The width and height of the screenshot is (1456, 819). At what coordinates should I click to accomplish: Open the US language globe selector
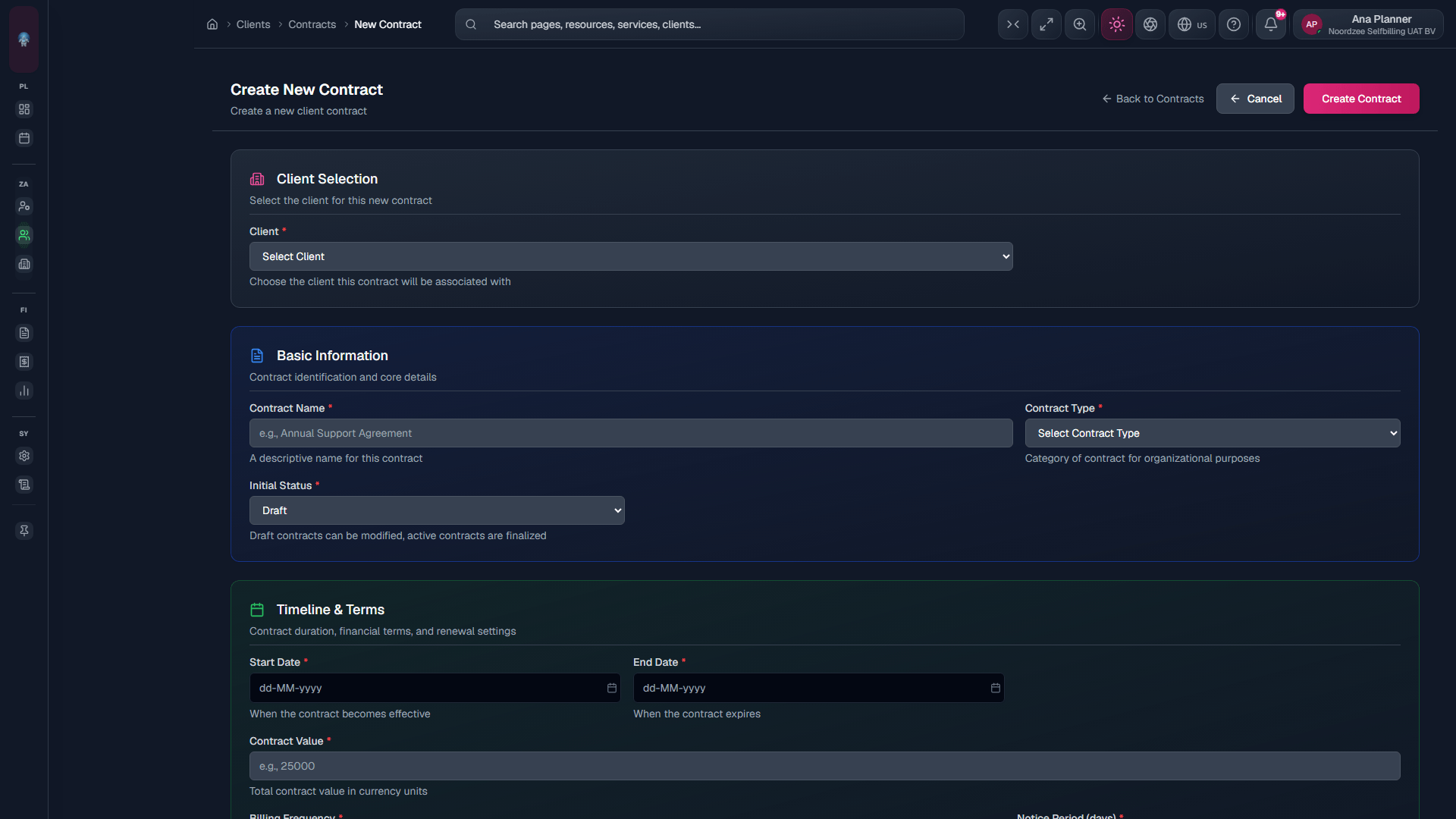[1192, 24]
